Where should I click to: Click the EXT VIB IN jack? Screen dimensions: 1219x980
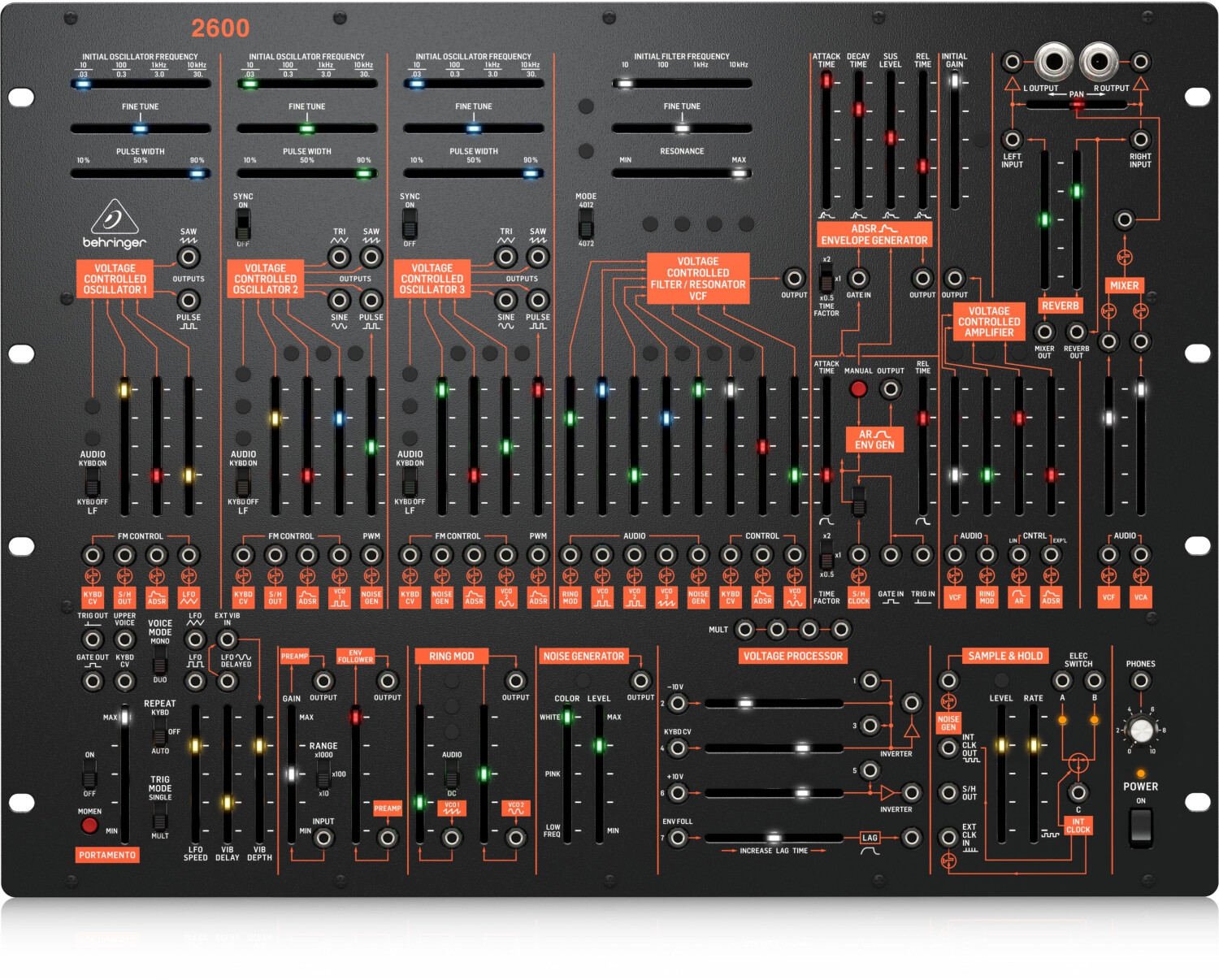coord(228,640)
